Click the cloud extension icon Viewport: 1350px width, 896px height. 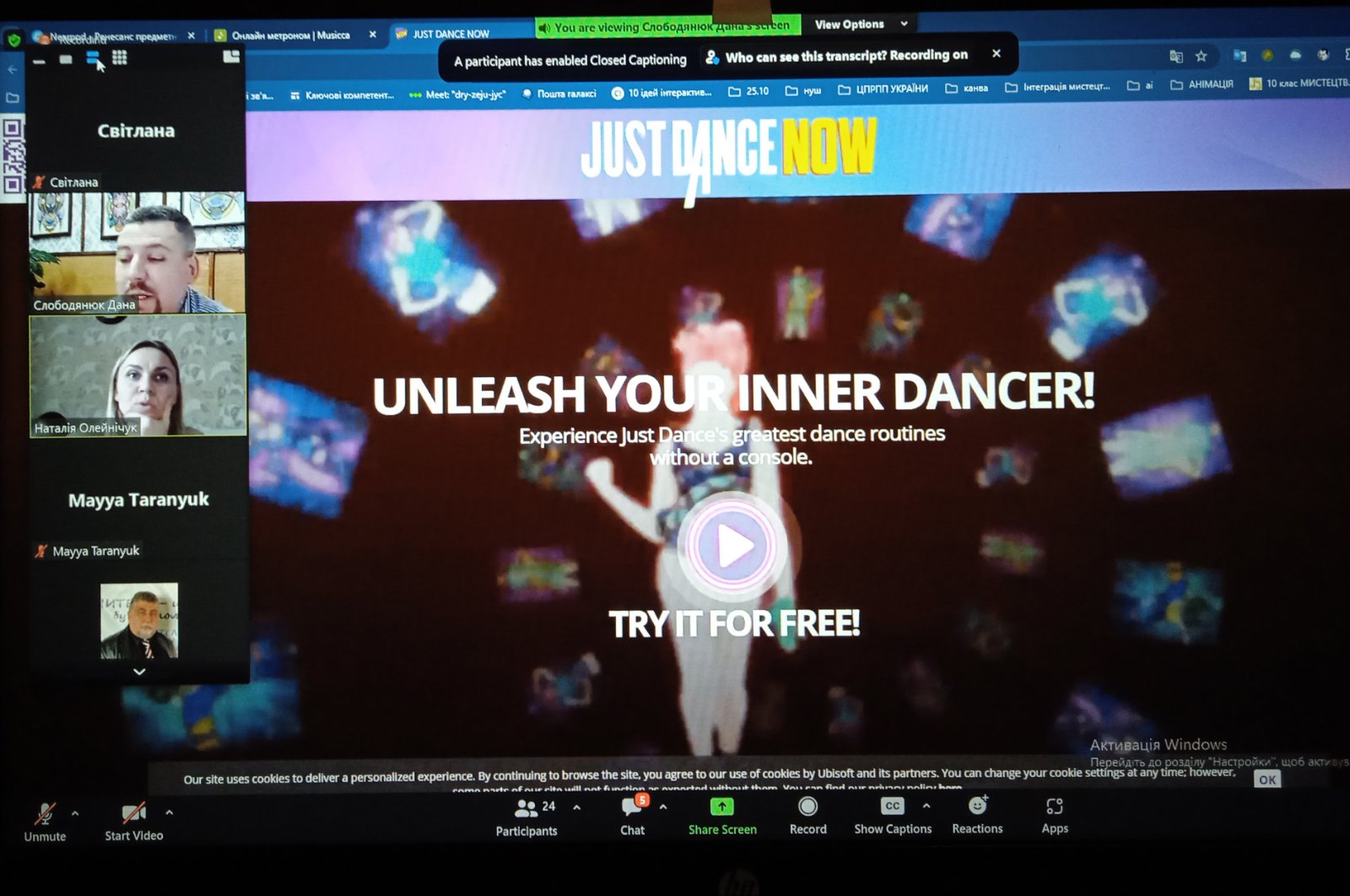click(1296, 55)
